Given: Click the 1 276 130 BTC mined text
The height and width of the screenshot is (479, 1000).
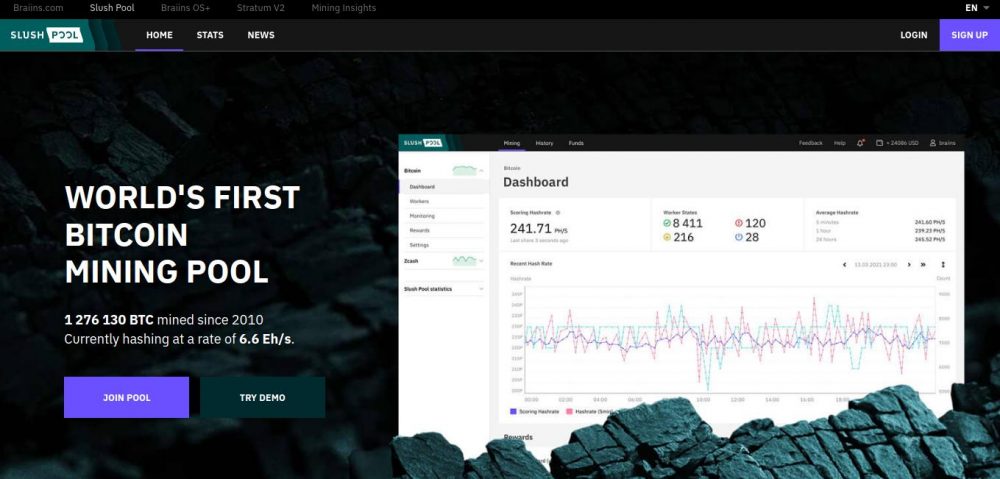Looking at the screenshot, I should (x=109, y=320).
